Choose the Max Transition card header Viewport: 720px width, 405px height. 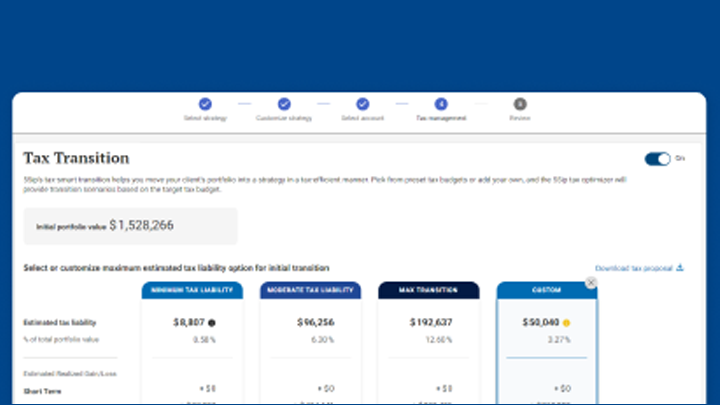point(428,290)
